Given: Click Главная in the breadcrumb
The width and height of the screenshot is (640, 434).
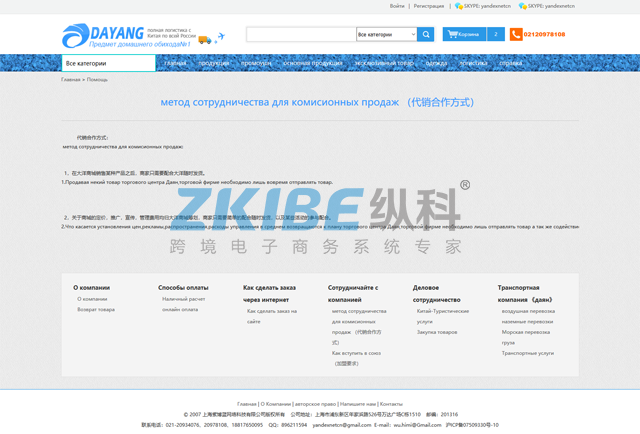Looking at the screenshot, I should coord(71,80).
